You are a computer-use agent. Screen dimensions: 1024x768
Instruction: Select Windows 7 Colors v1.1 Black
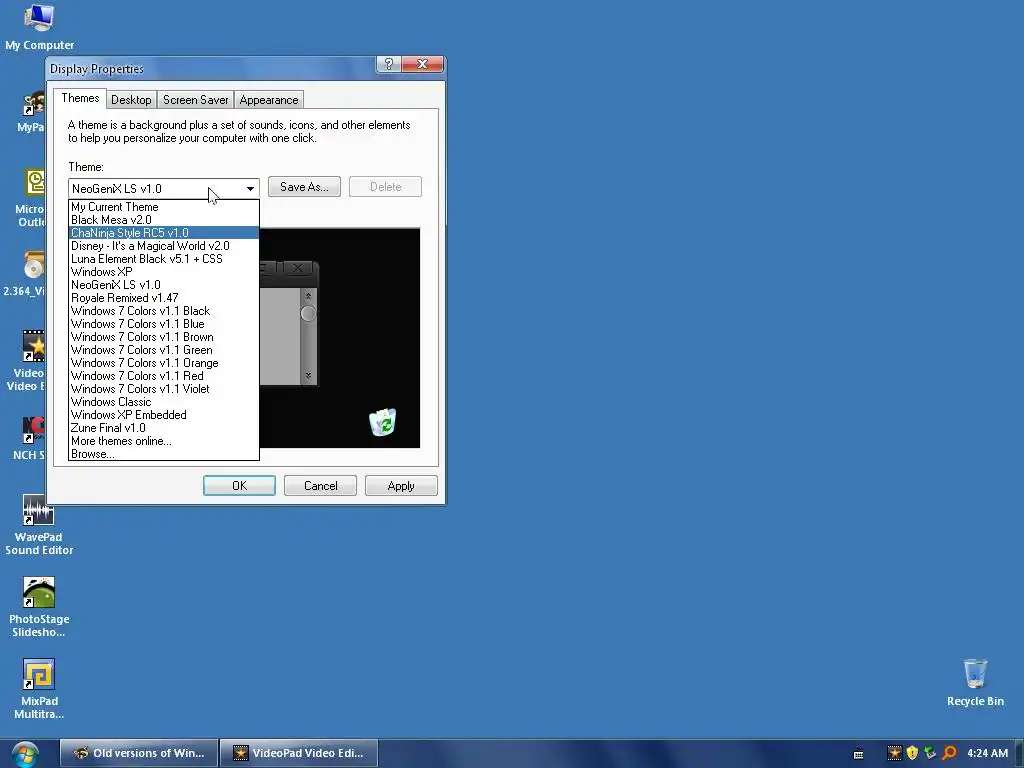(x=164, y=311)
